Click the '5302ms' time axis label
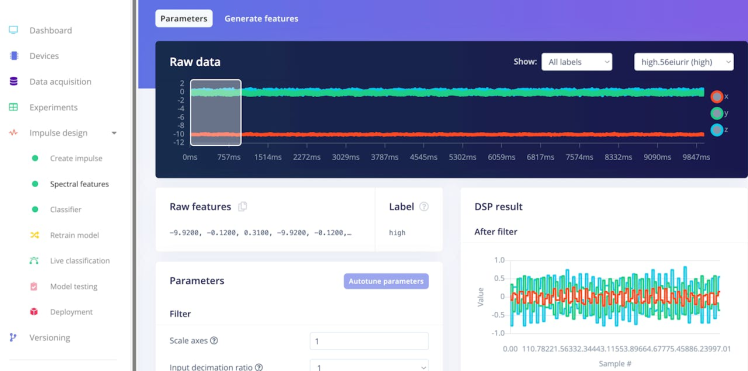This screenshot has height=371, width=748. 463,157
